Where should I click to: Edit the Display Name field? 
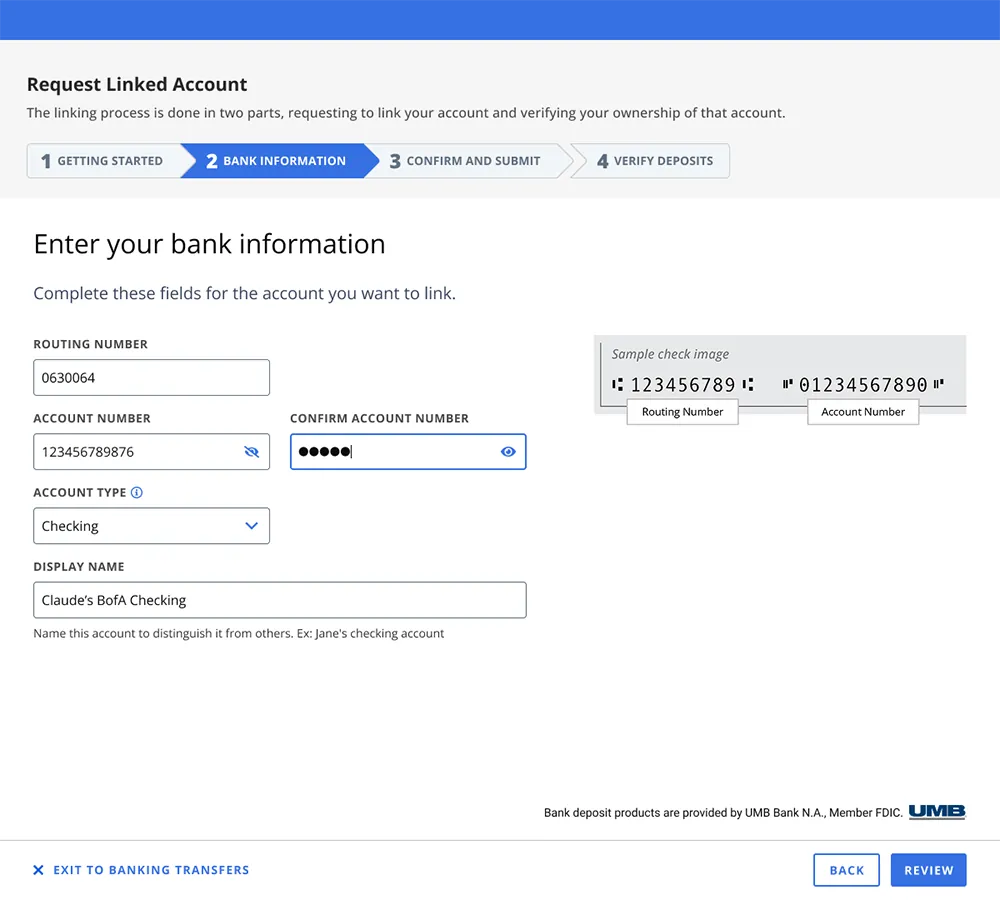tap(279, 600)
